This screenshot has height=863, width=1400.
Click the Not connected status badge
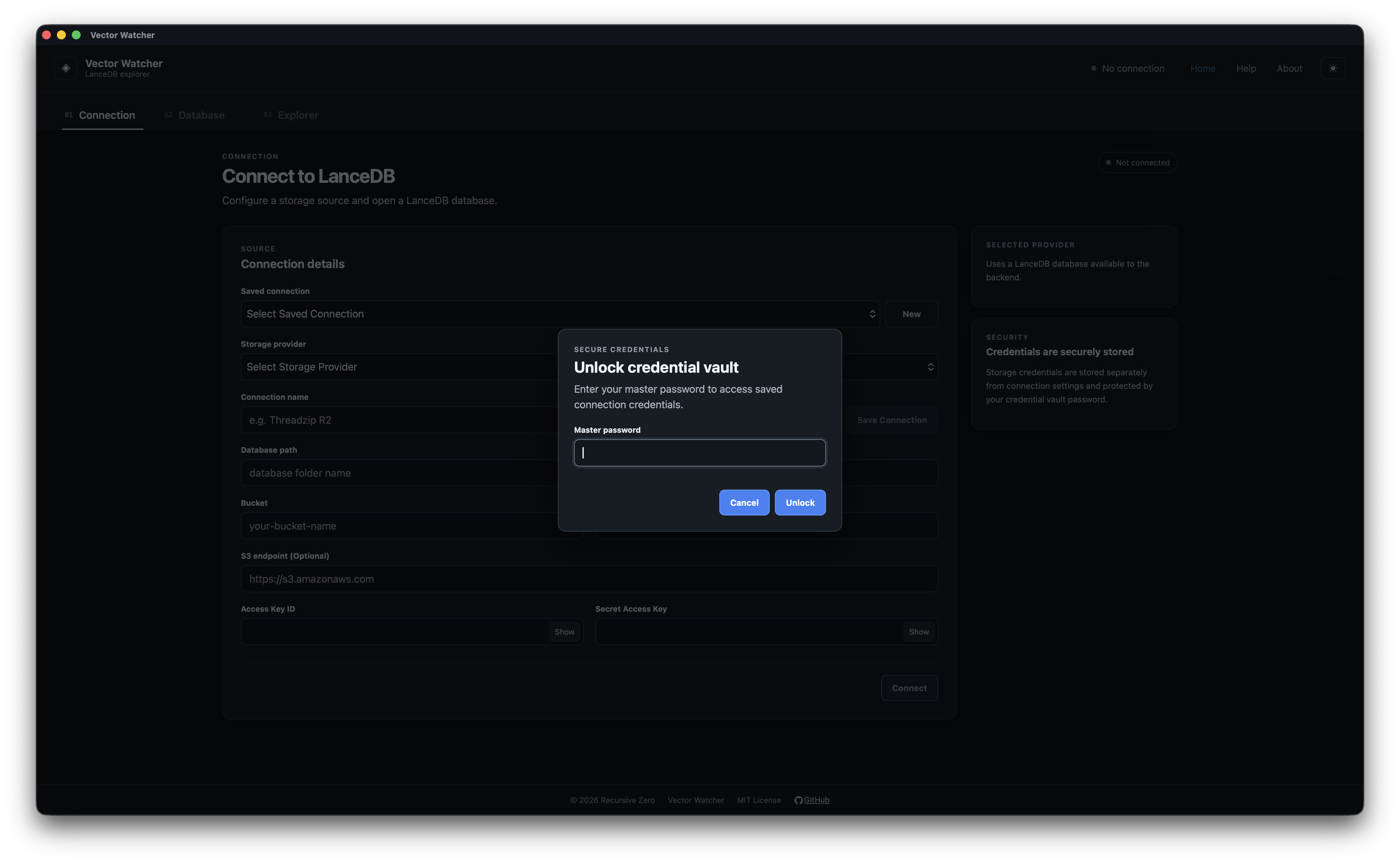[x=1137, y=163]
